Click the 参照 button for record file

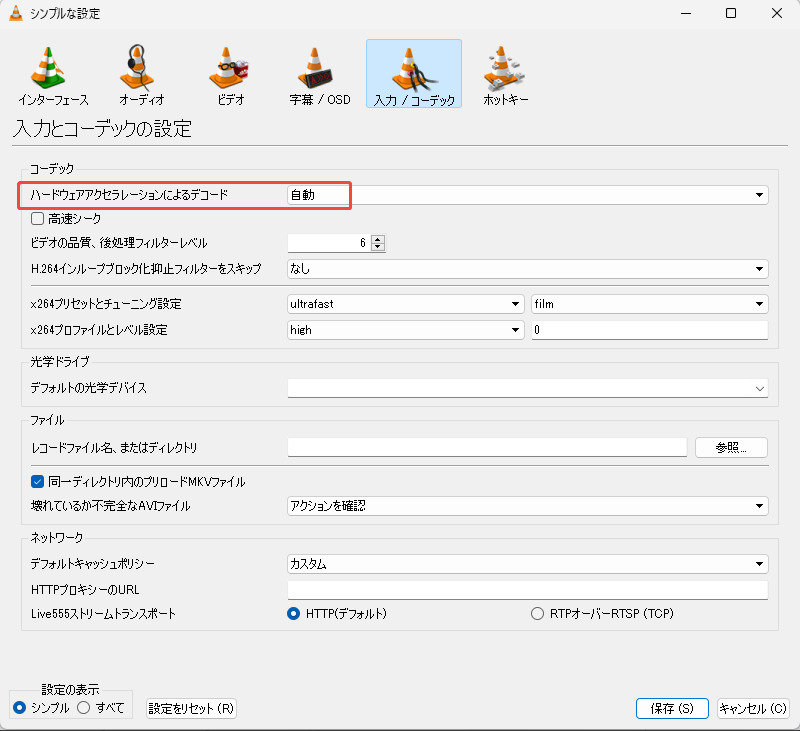(731, 447)
